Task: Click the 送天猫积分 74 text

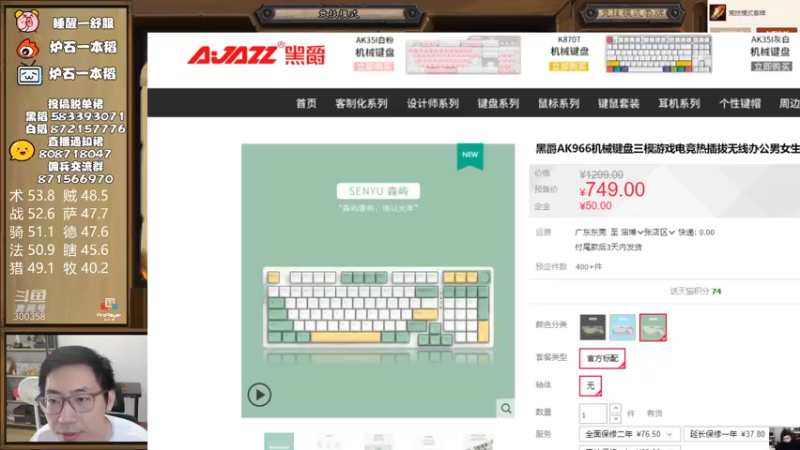Action: [x=695, y=291]
